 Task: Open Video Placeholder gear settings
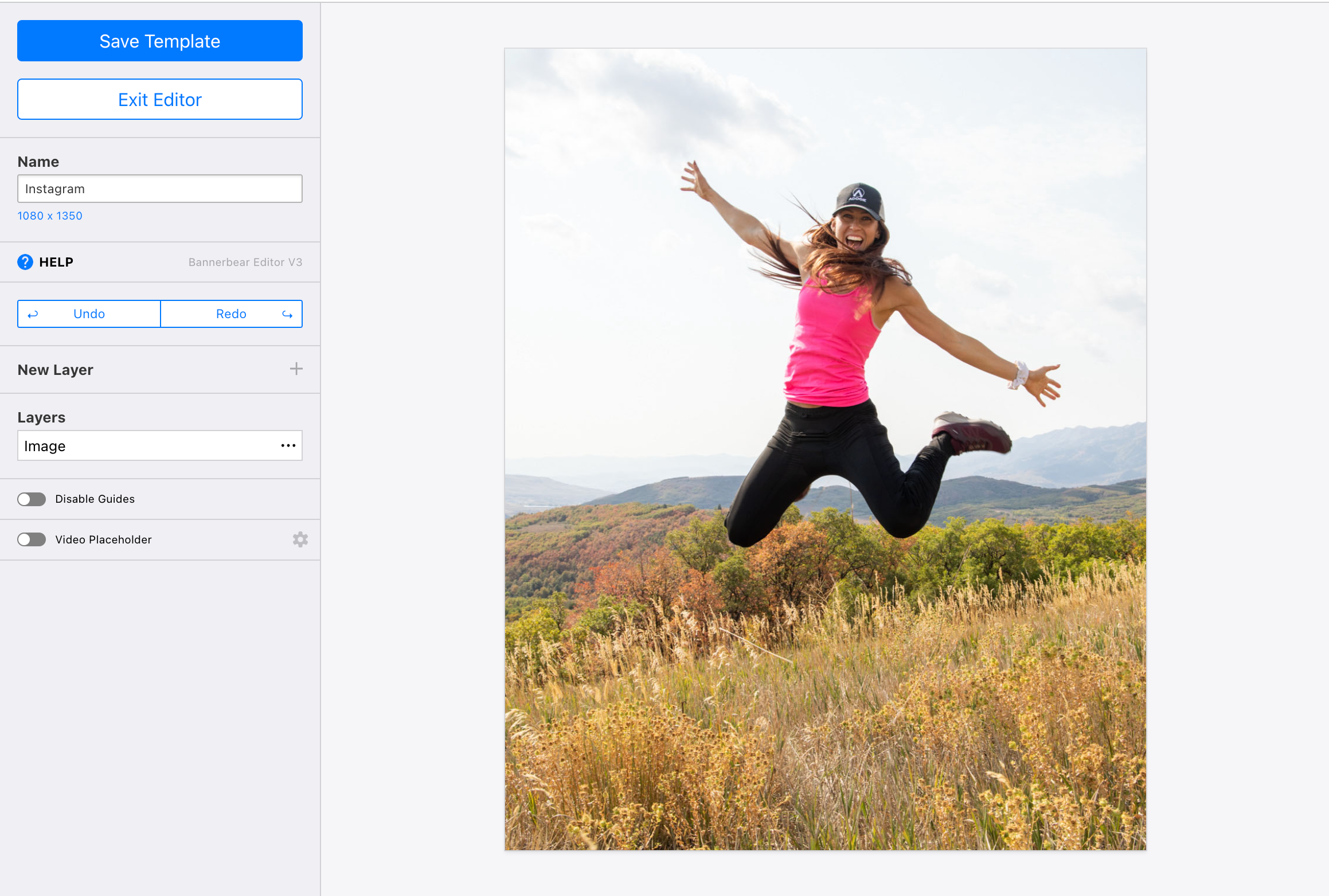[300, 539]
